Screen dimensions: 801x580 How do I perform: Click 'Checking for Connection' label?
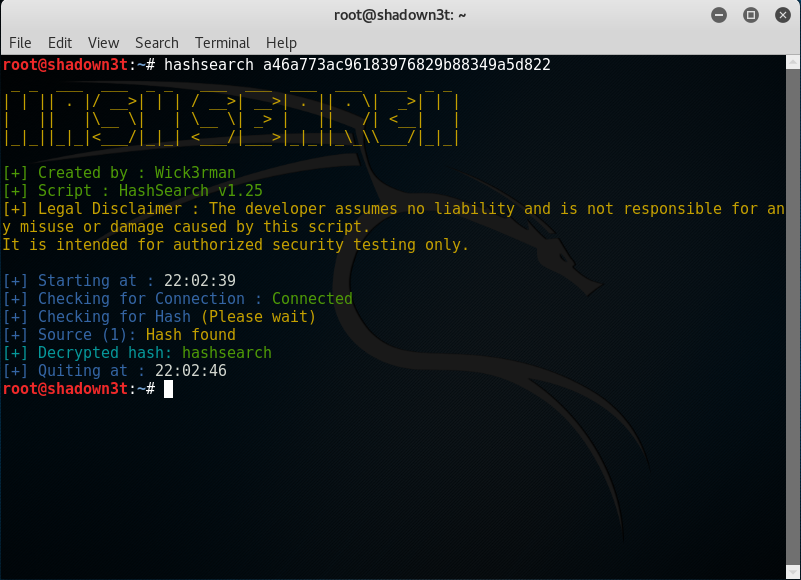click(x=141, y=298)
